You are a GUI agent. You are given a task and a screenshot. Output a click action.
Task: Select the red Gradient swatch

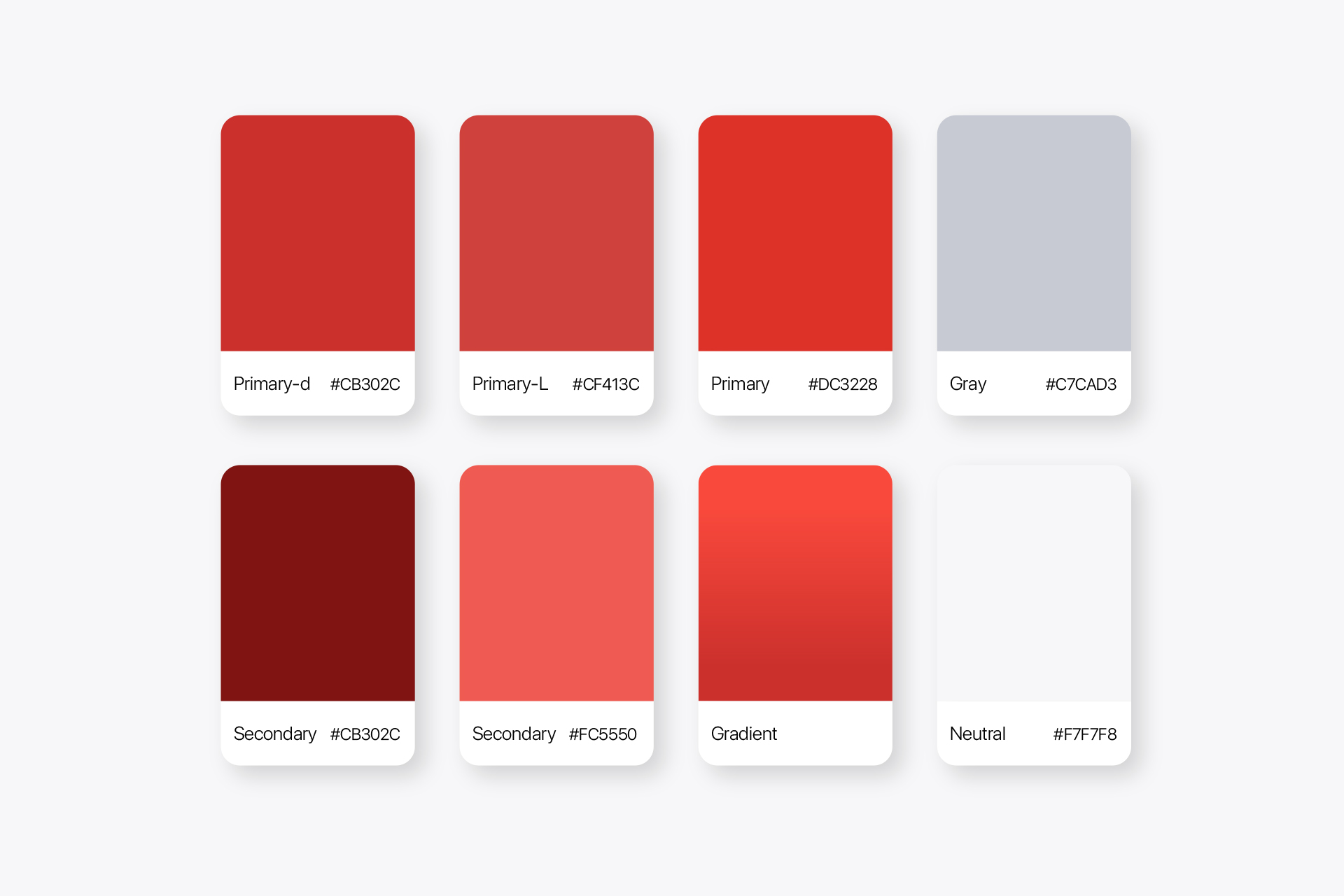[x=795, y=583]
